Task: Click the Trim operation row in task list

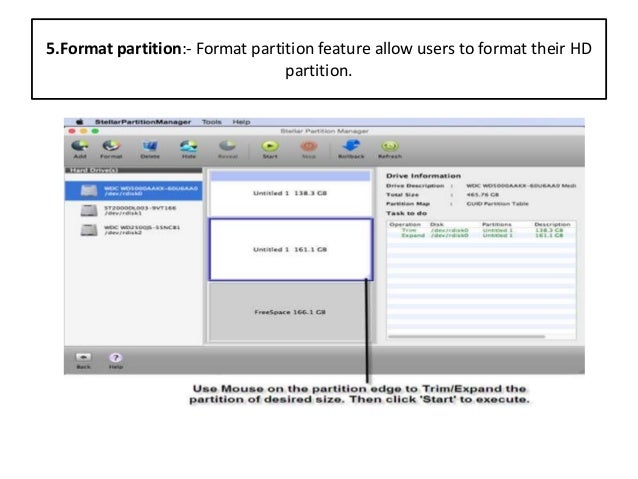Action: (x=481, y=230)
